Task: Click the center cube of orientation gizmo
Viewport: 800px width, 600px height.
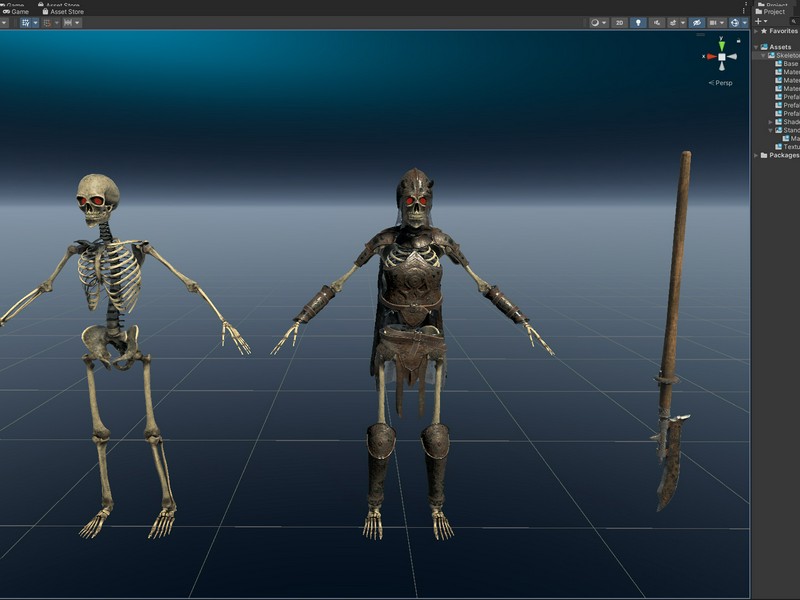Action: [721, 57]
